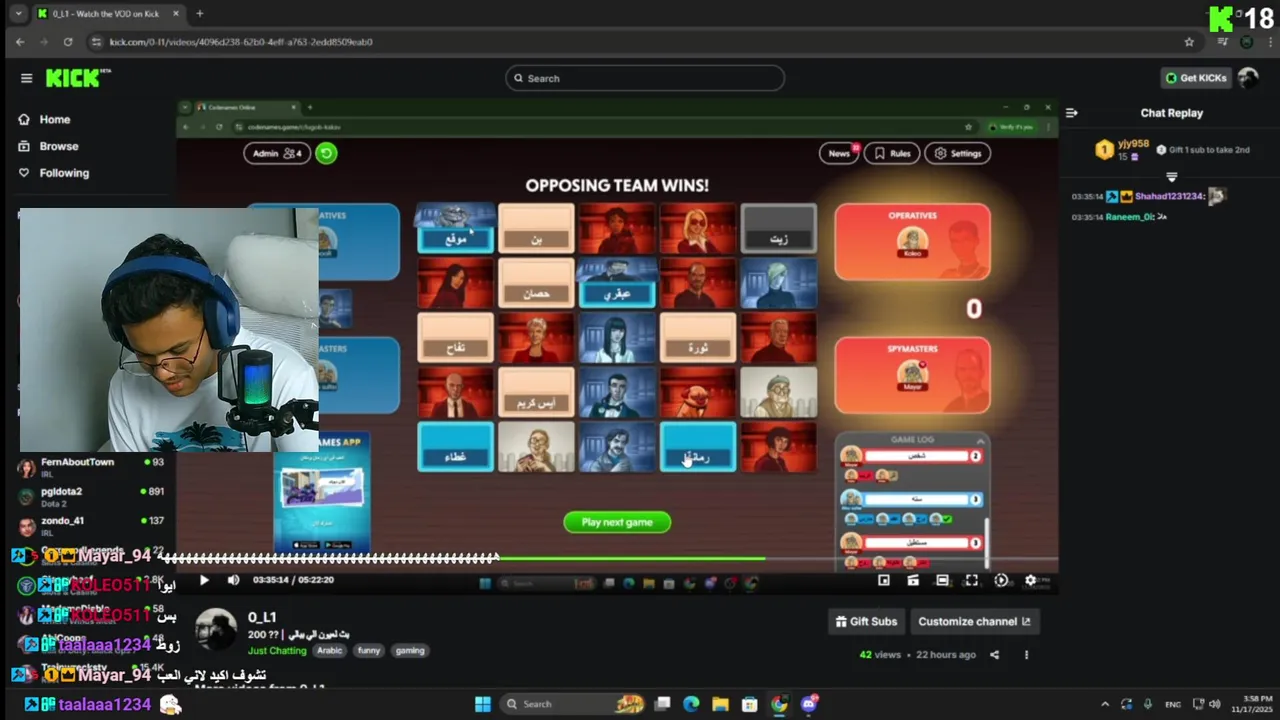Bookmark this page with star icon
This screenshot has height=720, width=1280.
[1189, 42]
